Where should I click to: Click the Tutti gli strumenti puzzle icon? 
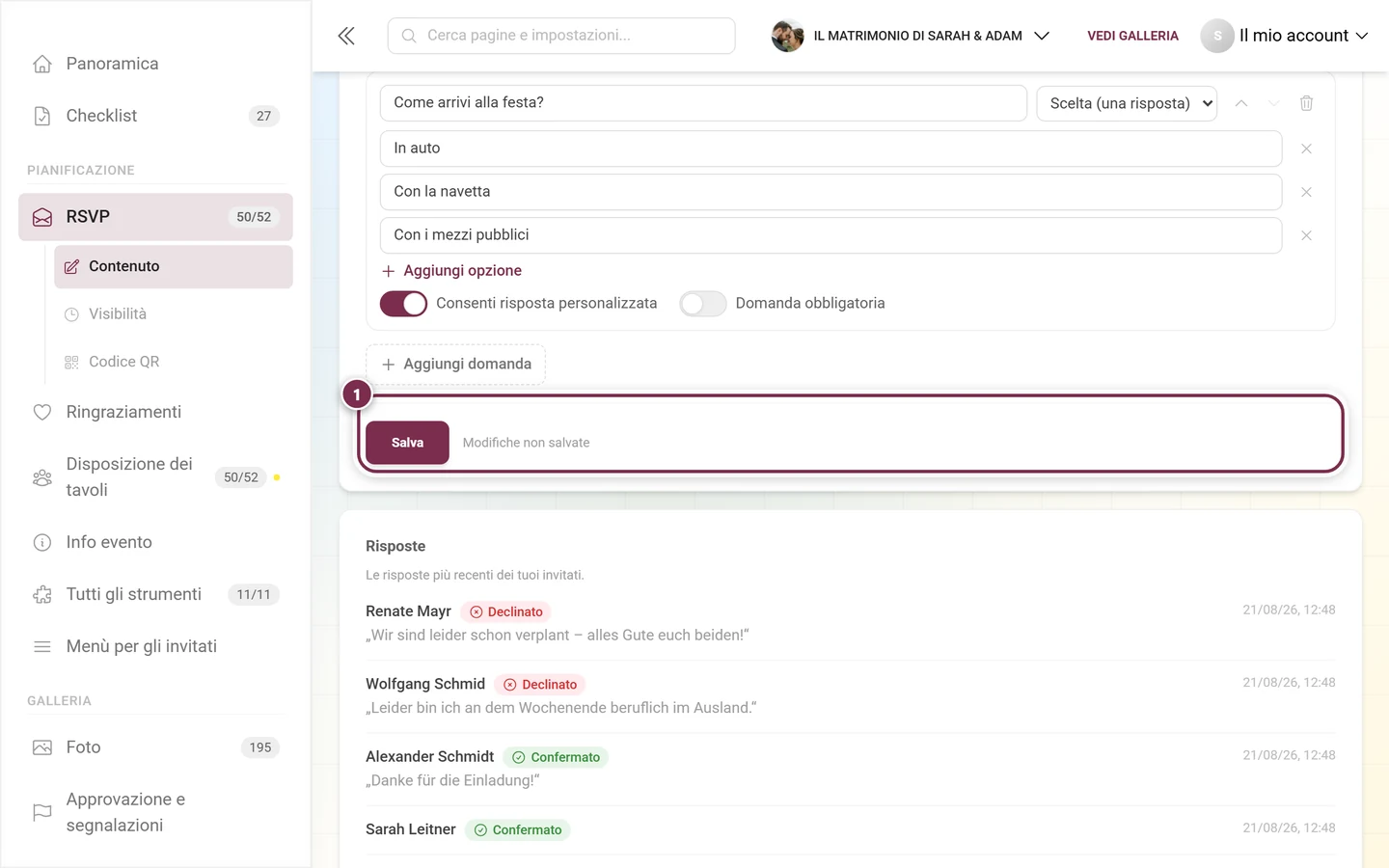42,594
